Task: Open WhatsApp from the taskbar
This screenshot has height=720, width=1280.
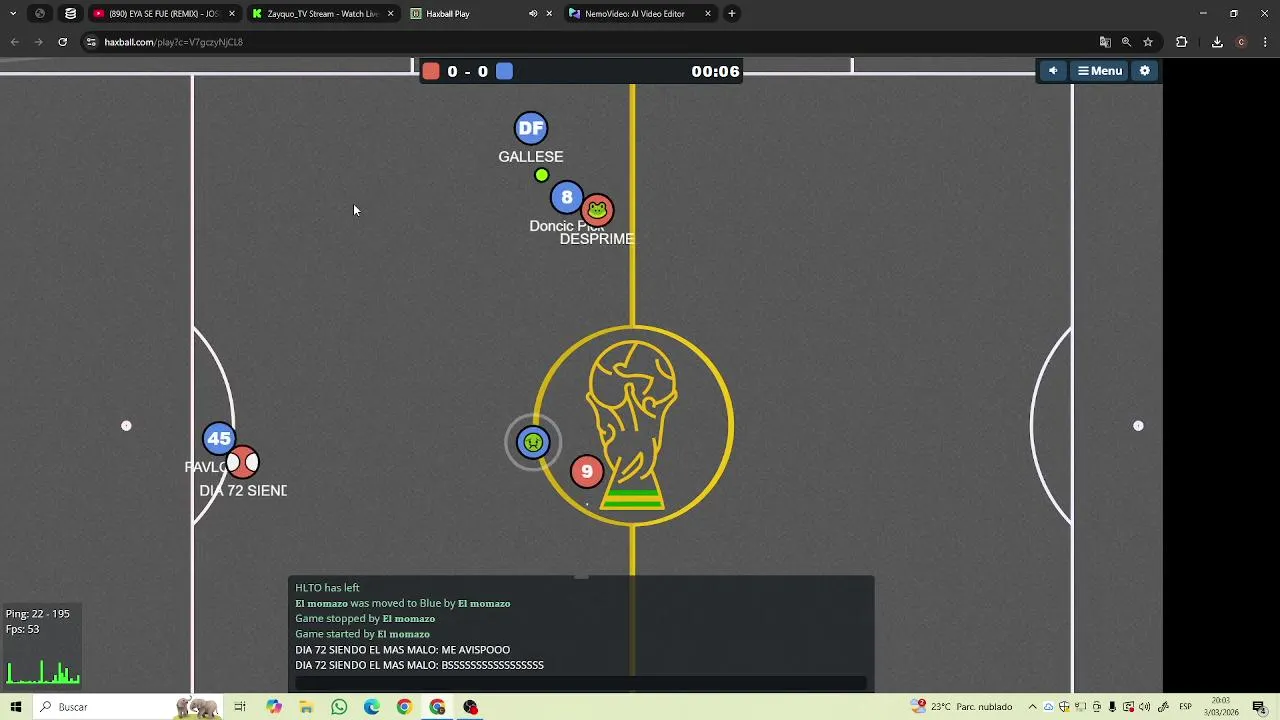Action: [339, 707]
